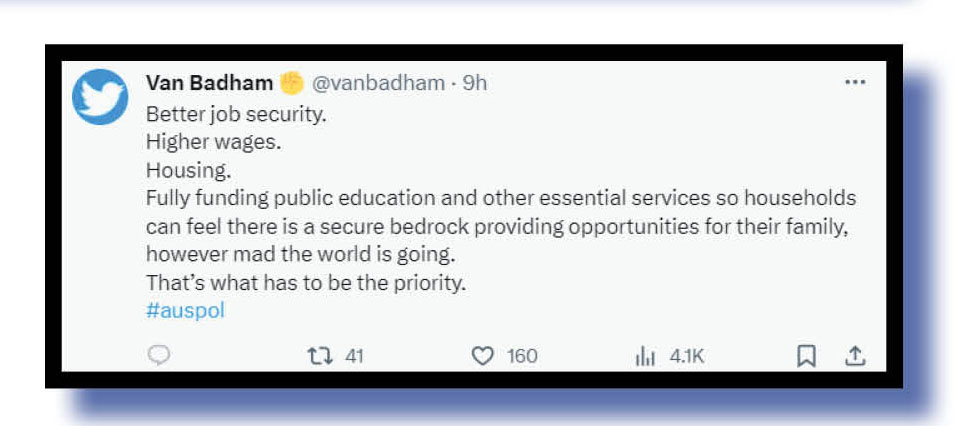Screen dimensions: 977x426
Task: Open the views bar chart icon
Action: tap(645, 355)
